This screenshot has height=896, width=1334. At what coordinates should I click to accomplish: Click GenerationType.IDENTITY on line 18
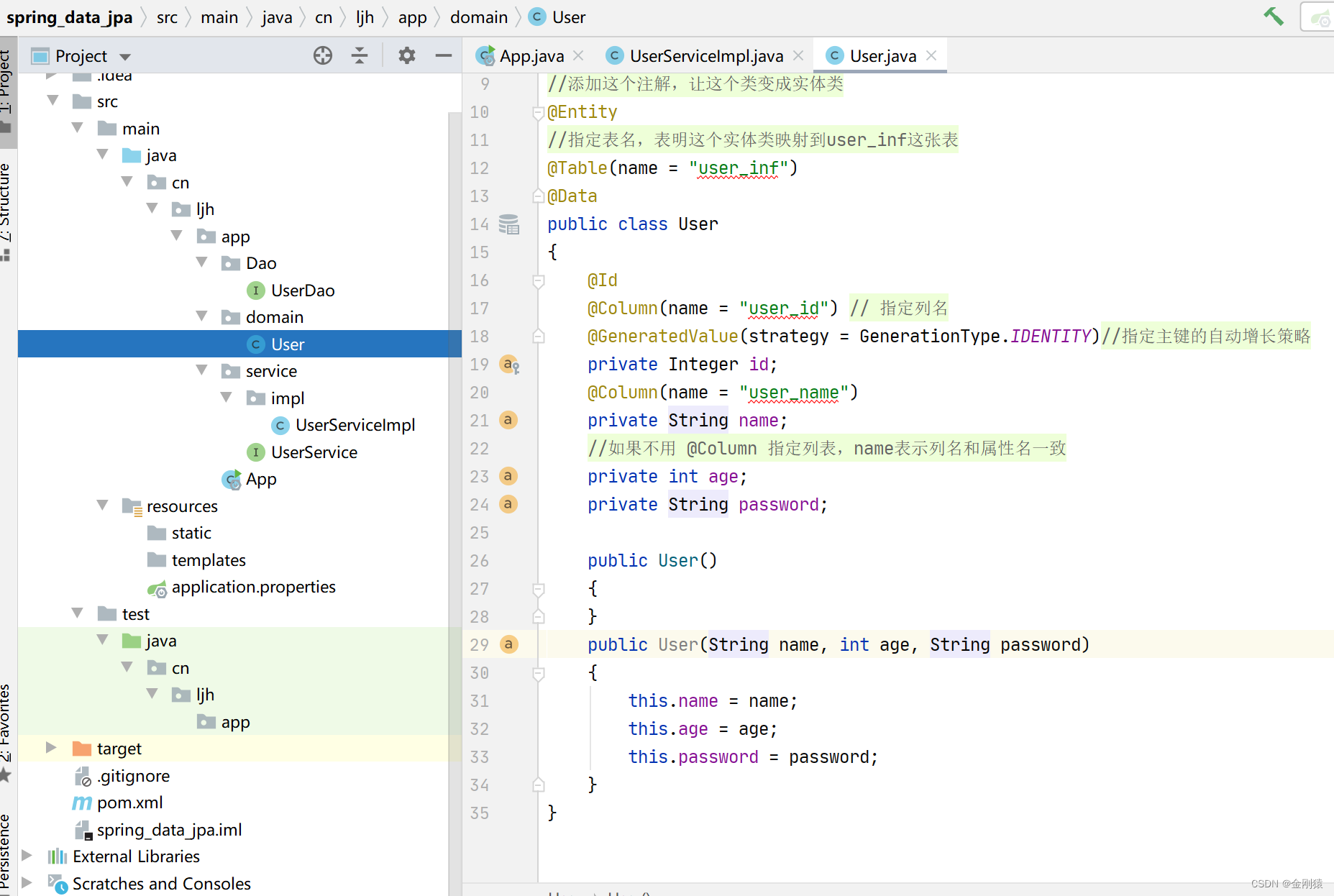pos(976,337)
